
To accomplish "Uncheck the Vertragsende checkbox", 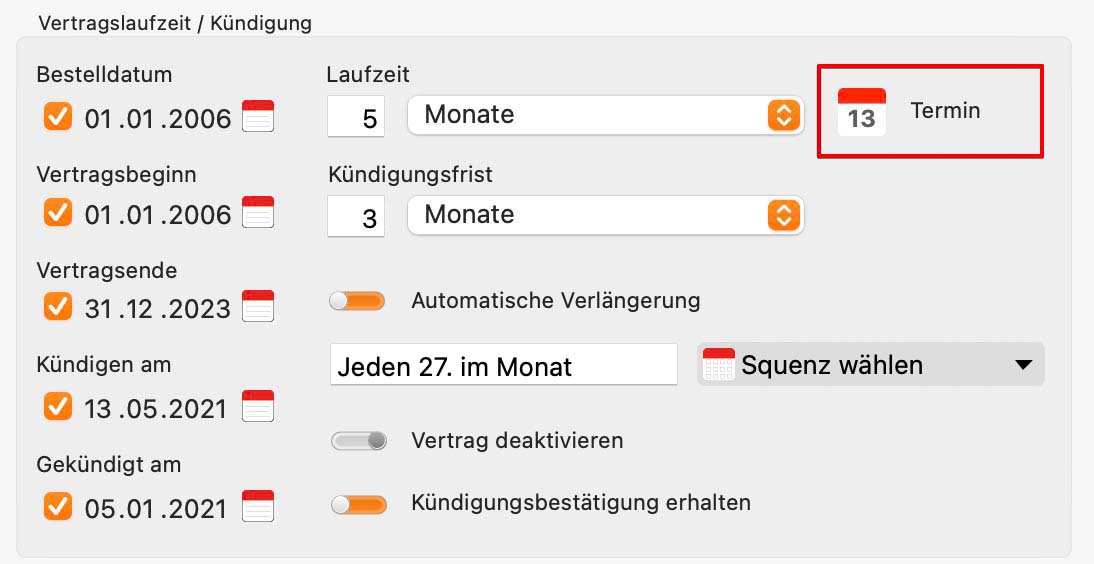I will point(58,306).
